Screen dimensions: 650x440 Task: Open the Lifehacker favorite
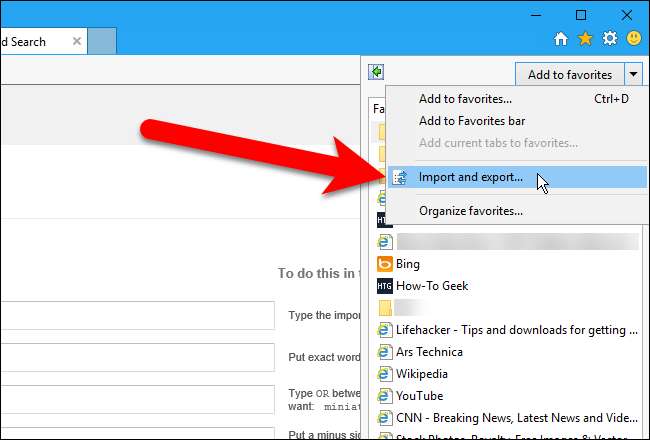(x=517, y=330)
